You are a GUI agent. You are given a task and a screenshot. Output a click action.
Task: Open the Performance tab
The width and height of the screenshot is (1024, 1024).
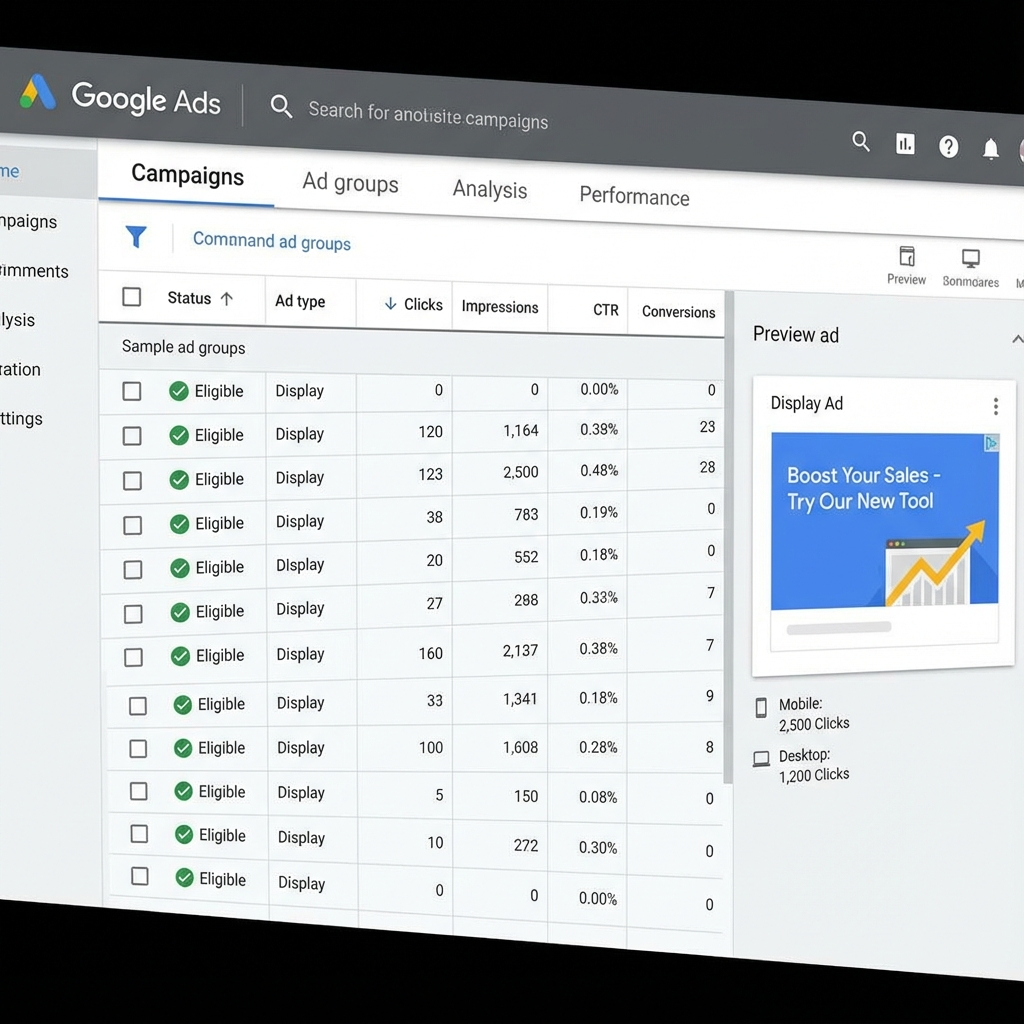633,197
